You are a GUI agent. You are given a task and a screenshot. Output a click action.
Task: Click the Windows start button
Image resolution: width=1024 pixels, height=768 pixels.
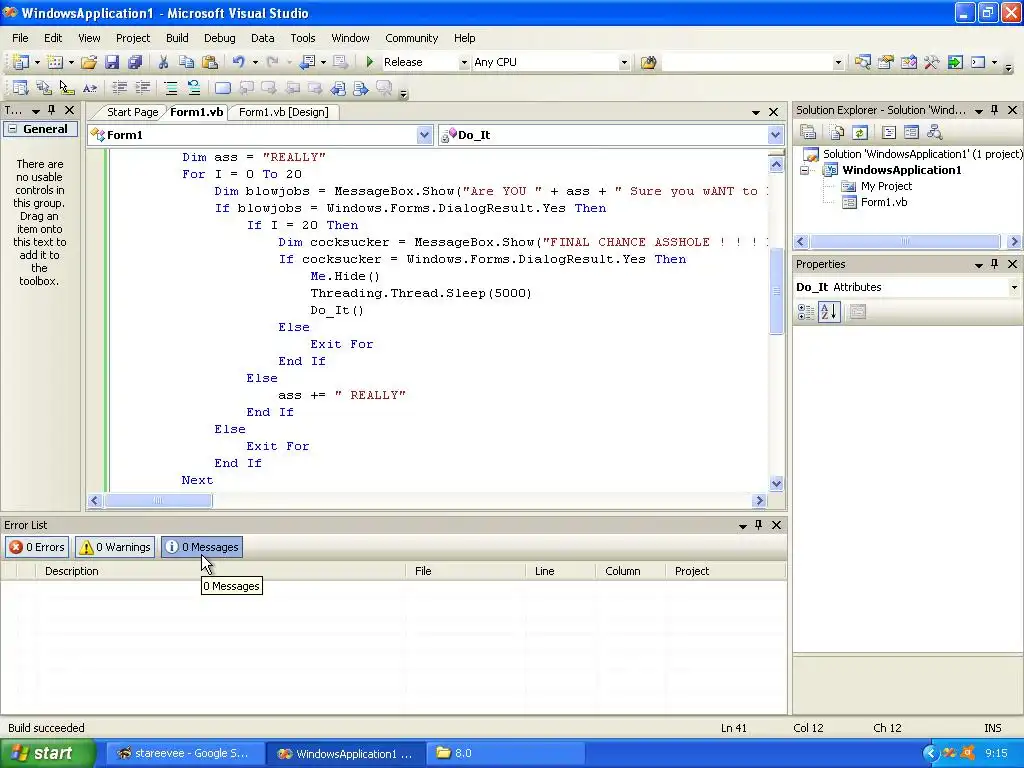tap(48, 754)
